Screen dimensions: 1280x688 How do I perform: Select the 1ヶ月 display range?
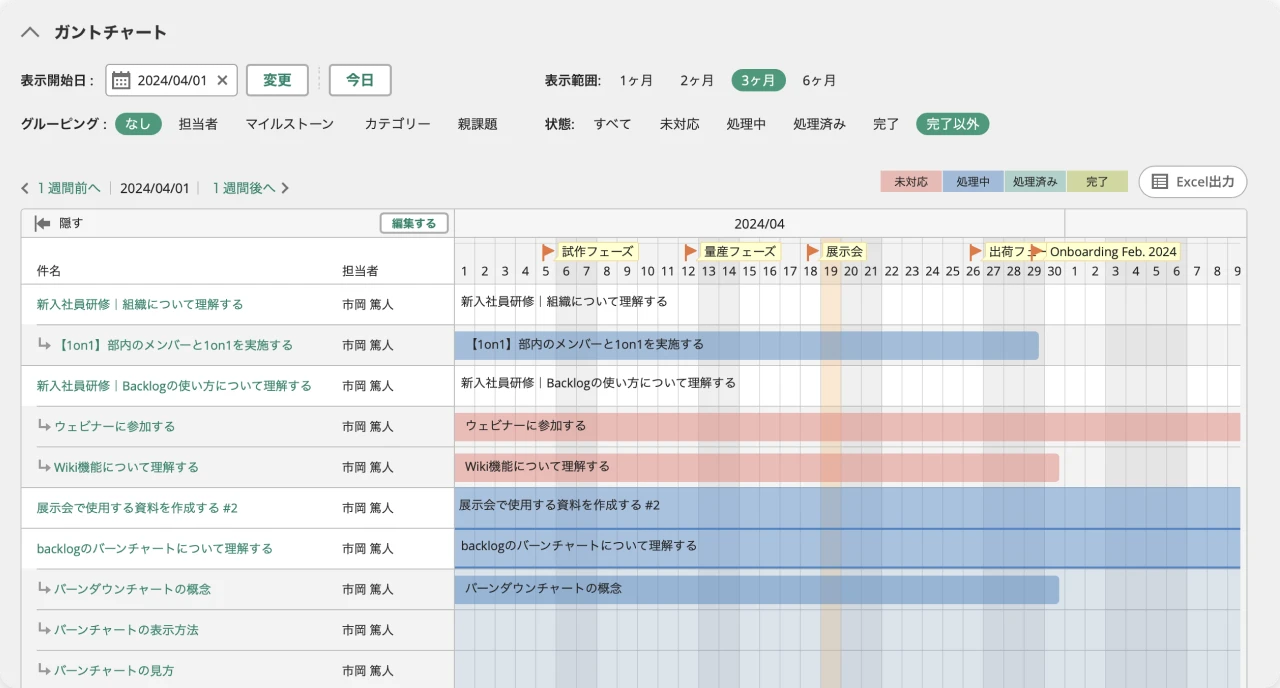(x=636, y=81)
